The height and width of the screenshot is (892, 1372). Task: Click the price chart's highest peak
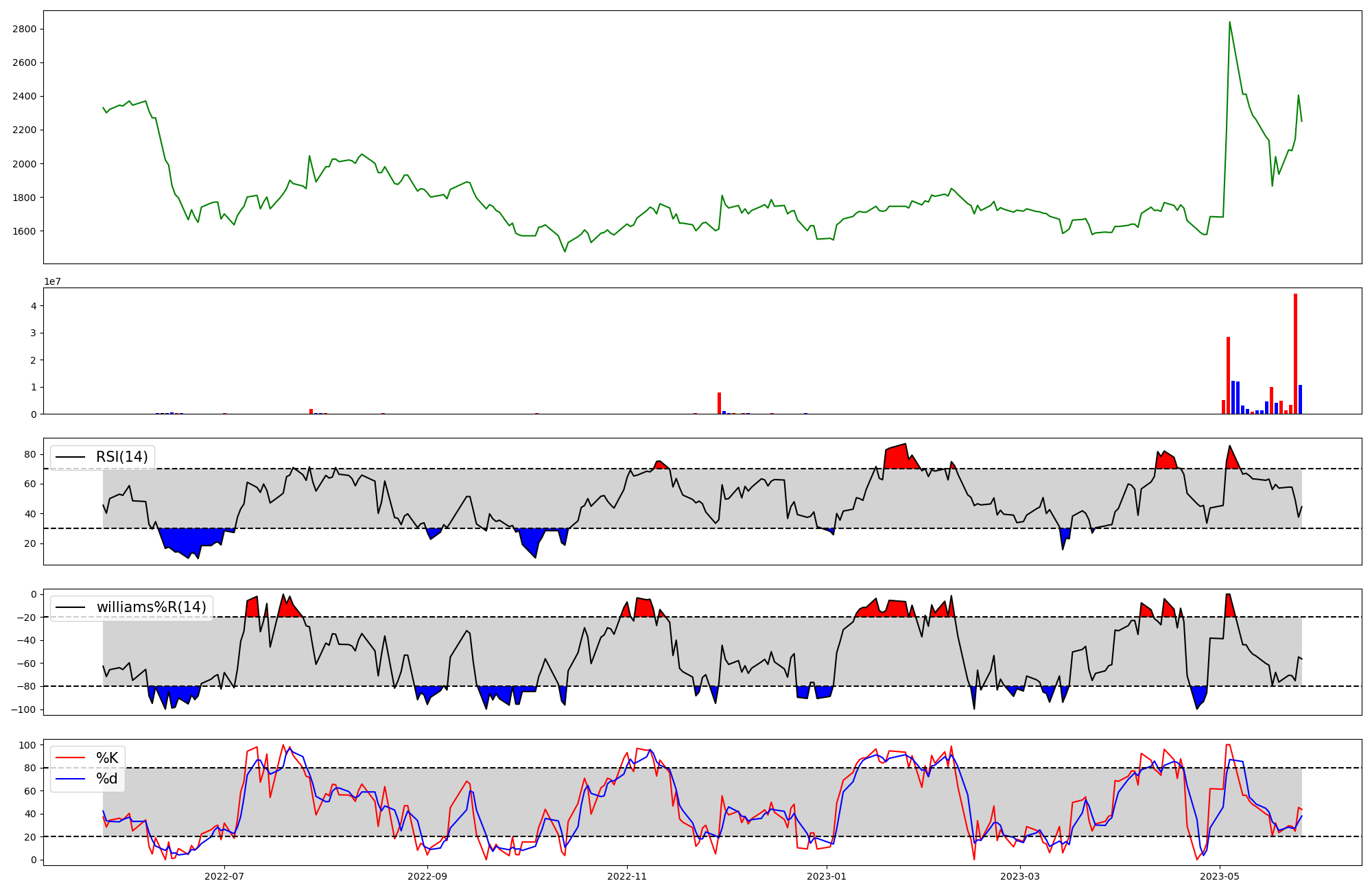1229,23
